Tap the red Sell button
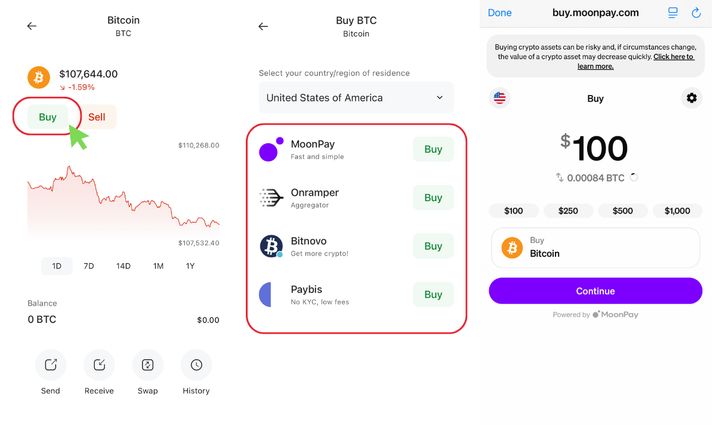This screenshot has height=425, width=716. [x=97, y=117]
